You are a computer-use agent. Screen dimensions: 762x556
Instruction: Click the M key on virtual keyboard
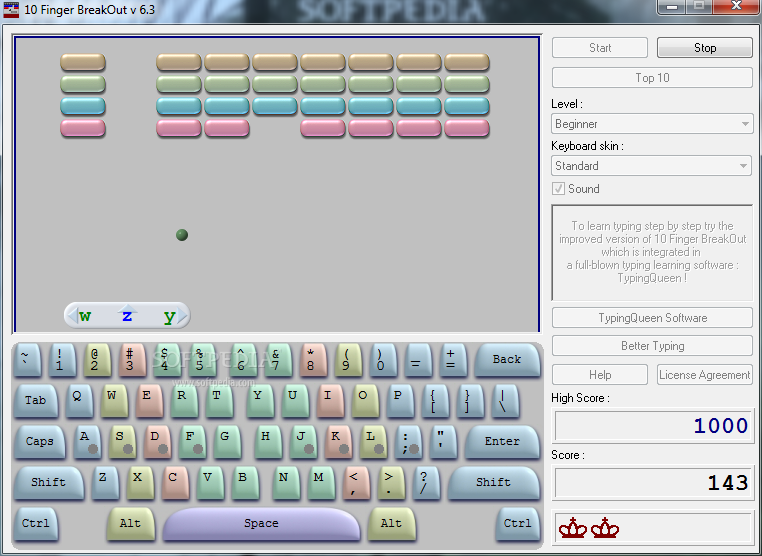pyautogui.click(x=321, y=482)
